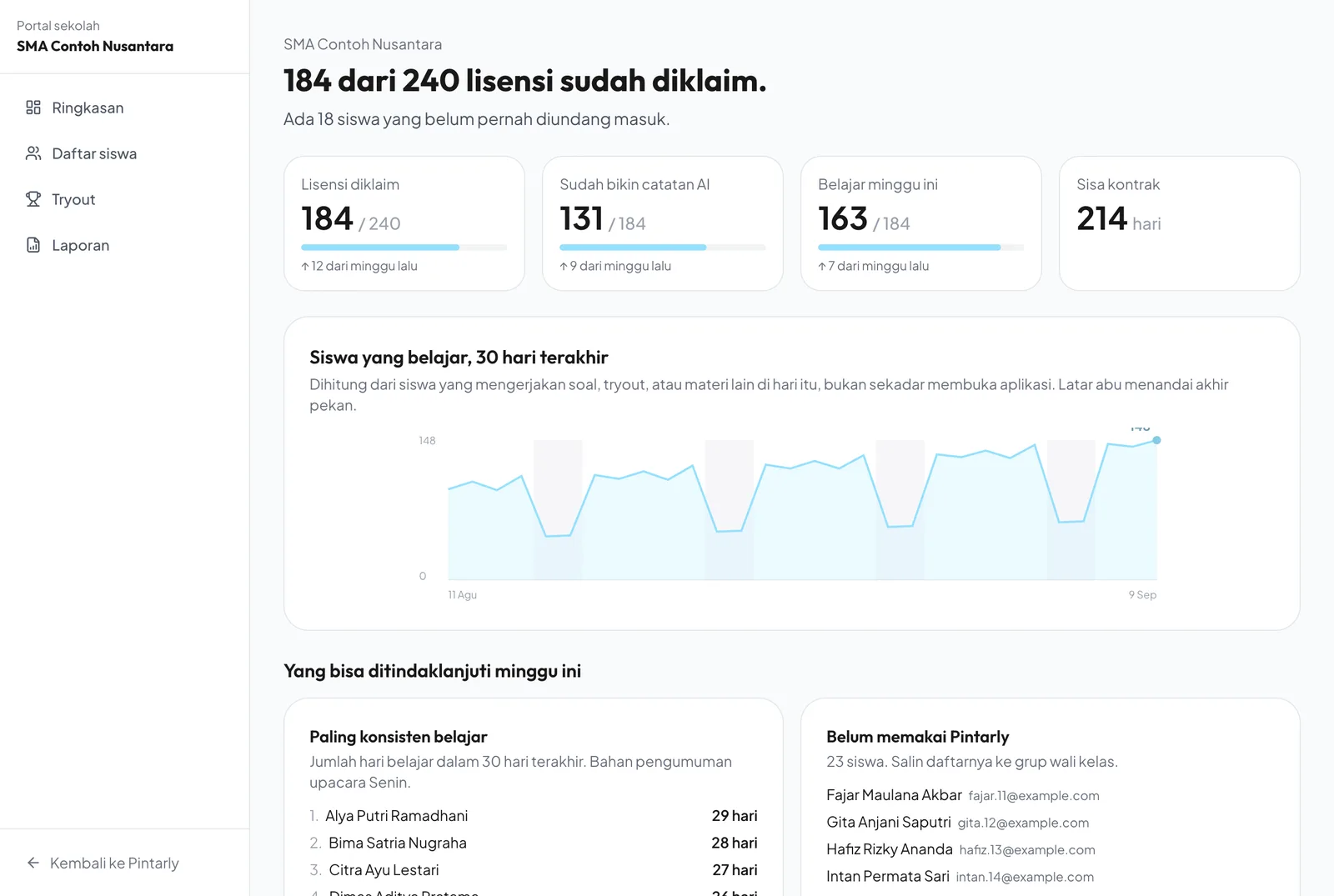Click up arrow beside 7 dari minggu lalu
Image resolution: width=1334 pixels, height=896 pixels.
click(822, 266)
